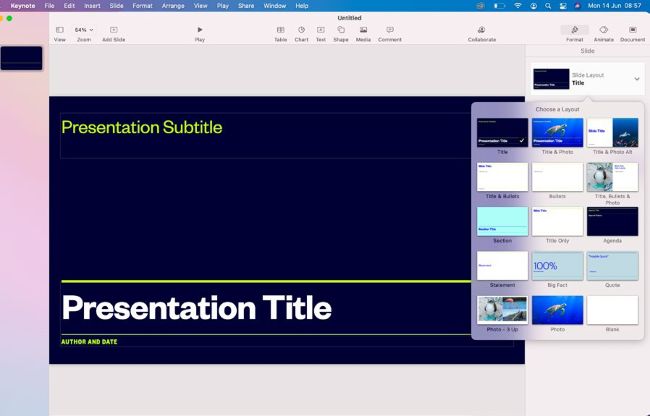
Task: Choose the Big Fact layout
Action: 557,266
